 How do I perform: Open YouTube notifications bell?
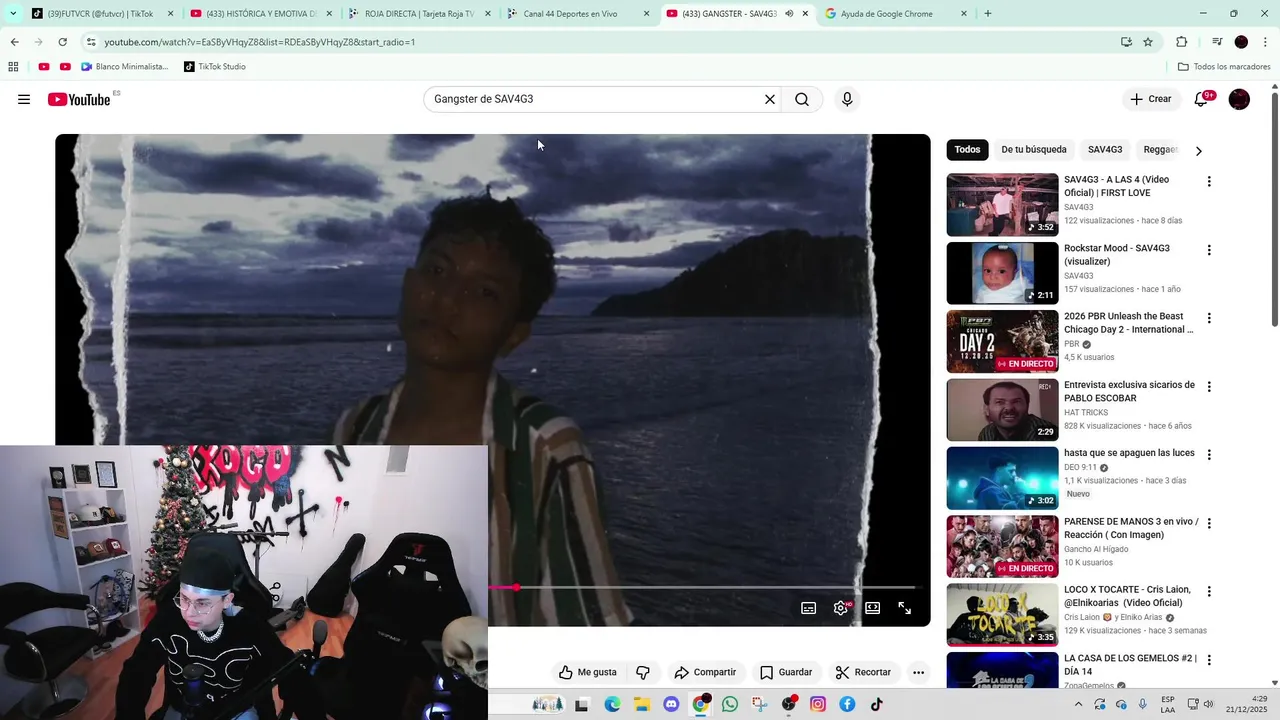1201,99
